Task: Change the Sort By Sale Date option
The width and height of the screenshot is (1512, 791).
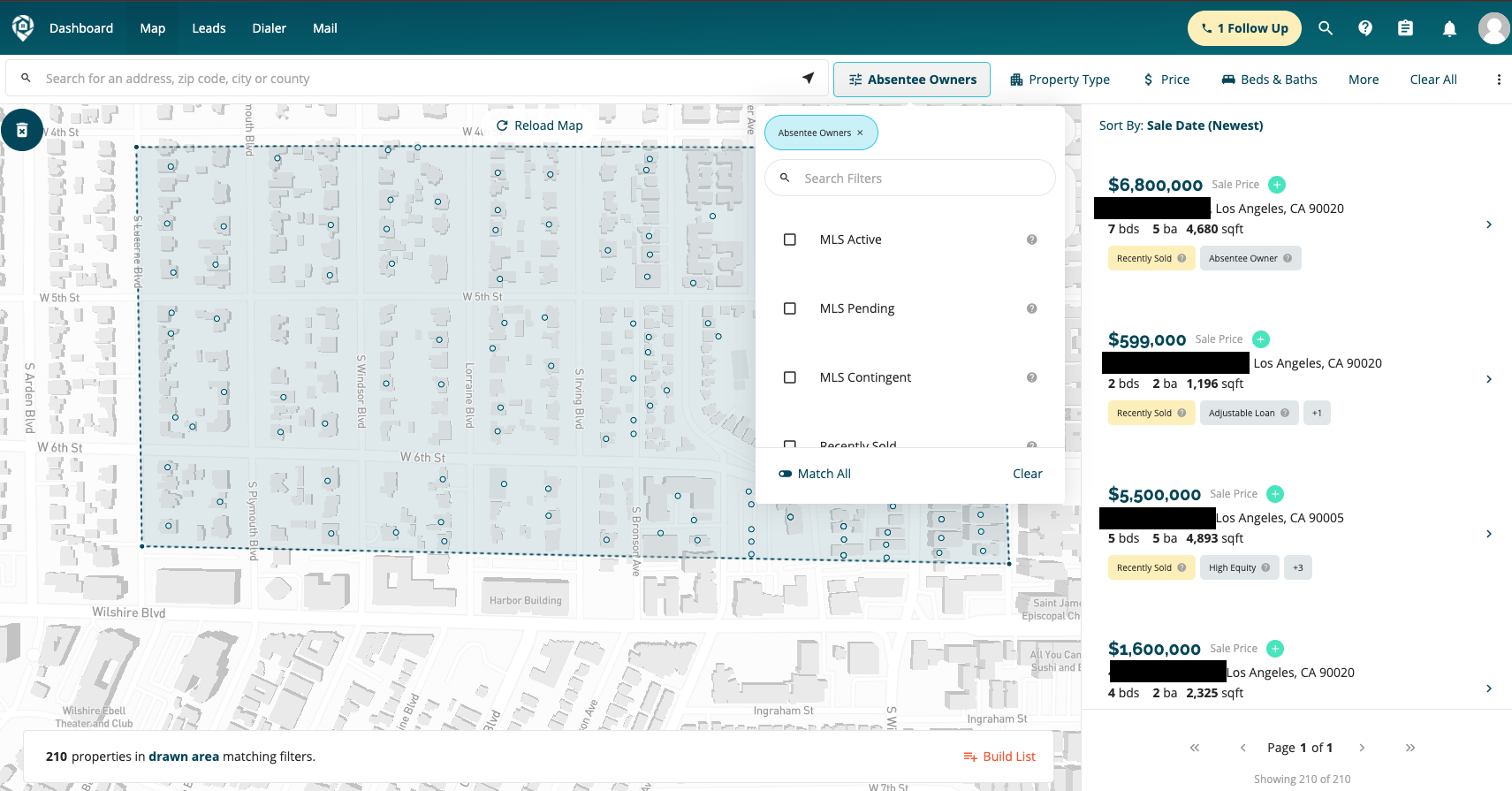Action: tap(1204, 125)
